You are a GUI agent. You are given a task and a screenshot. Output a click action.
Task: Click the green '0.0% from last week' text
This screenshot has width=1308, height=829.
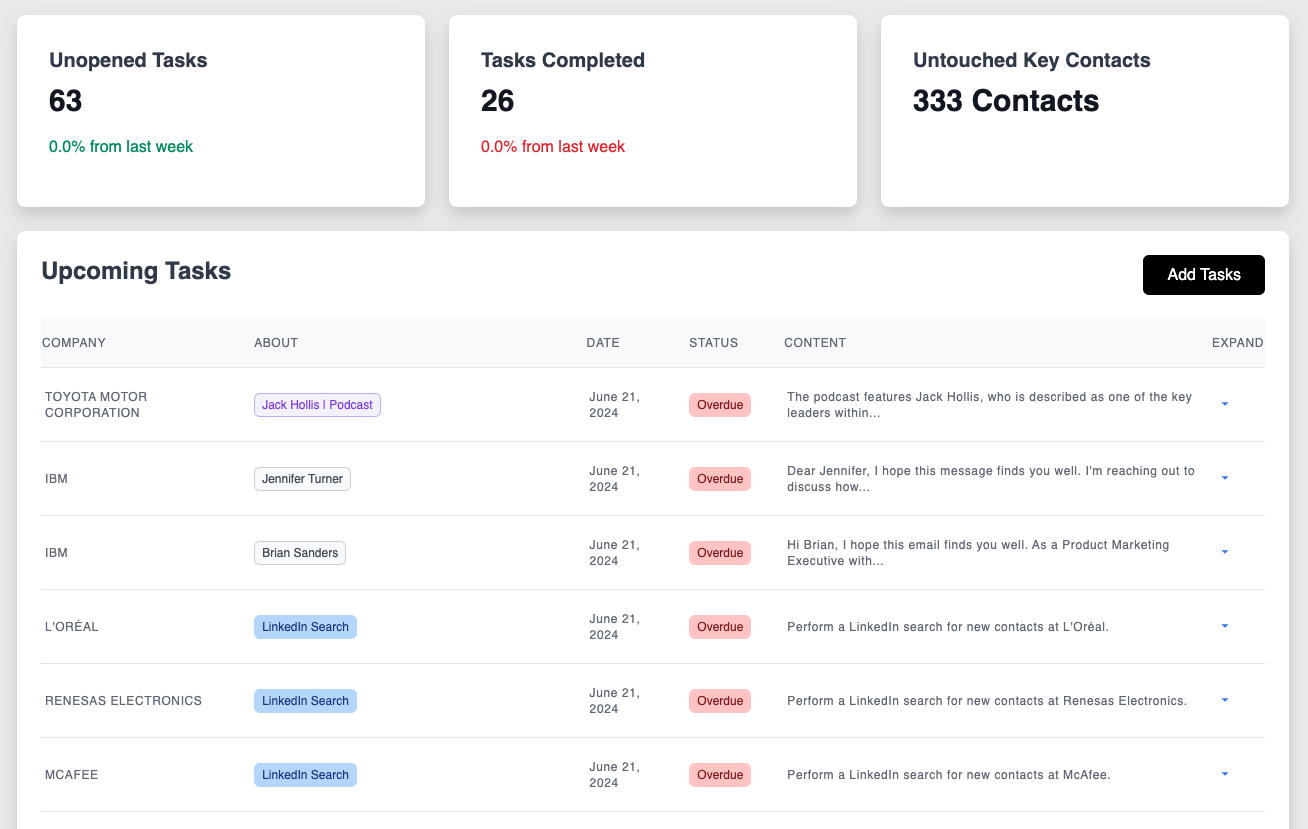coord(121,146)
